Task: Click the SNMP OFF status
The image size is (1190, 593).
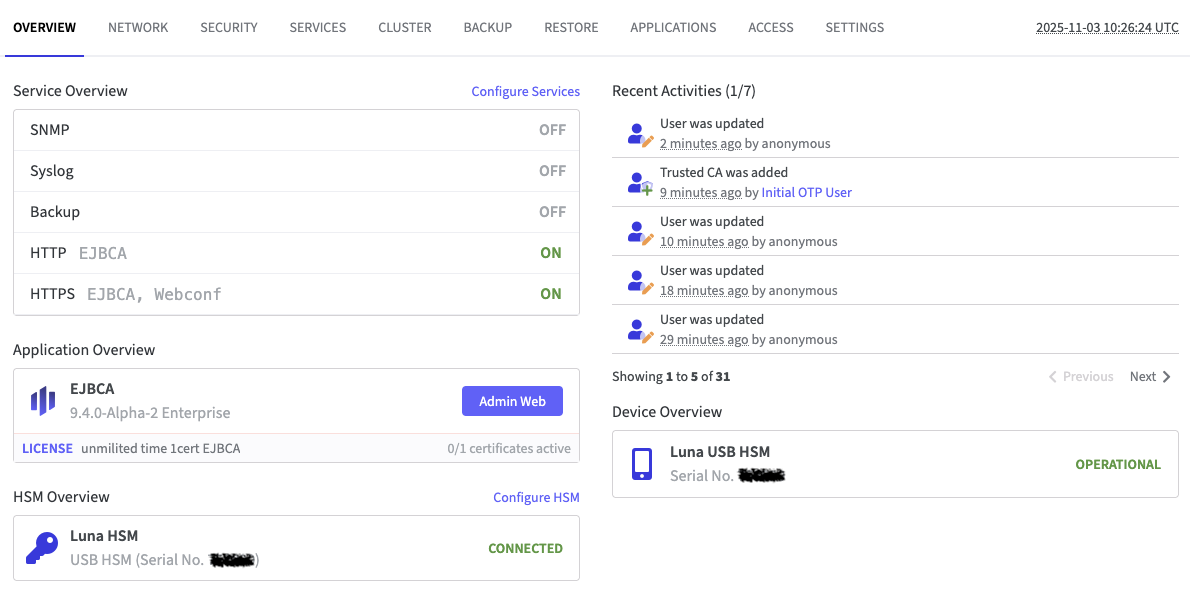Action: (x=552, y=130)
